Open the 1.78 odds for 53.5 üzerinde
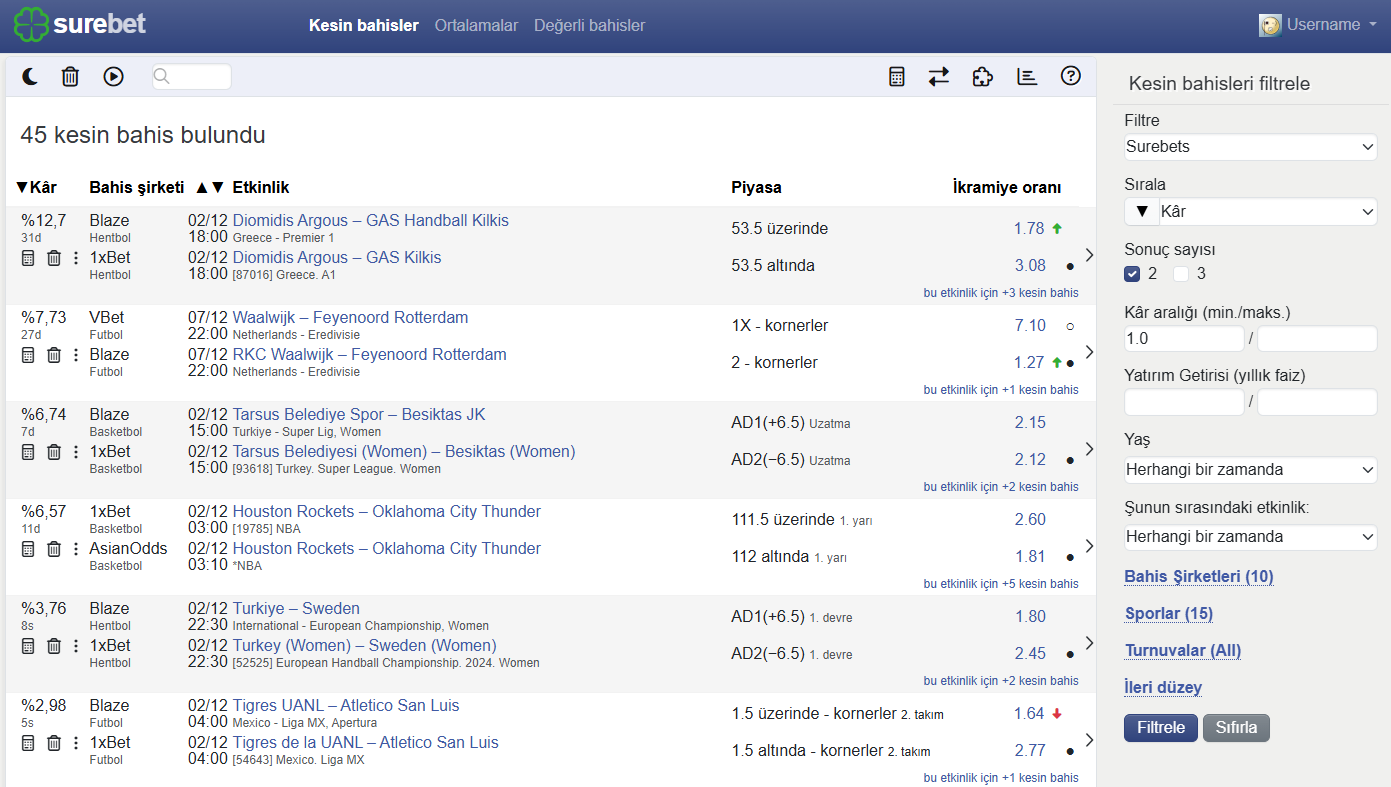 (x=1029, y=229)
